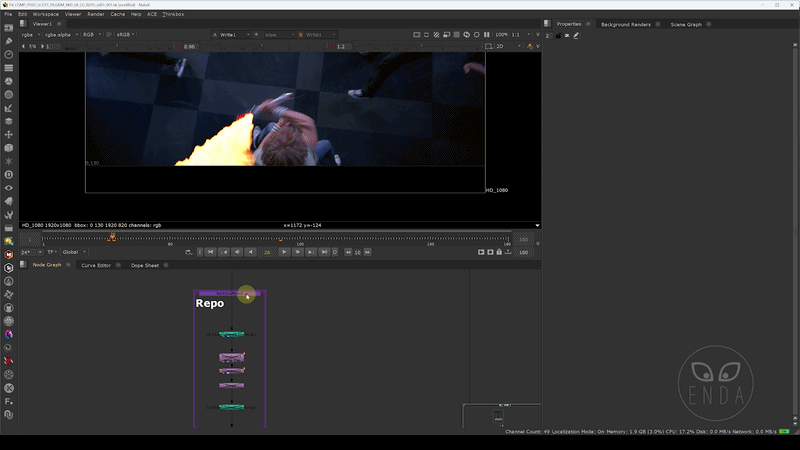Open the RGB display channels dropdown
Screen dimensions: 800x450
[x=92, y=35]
